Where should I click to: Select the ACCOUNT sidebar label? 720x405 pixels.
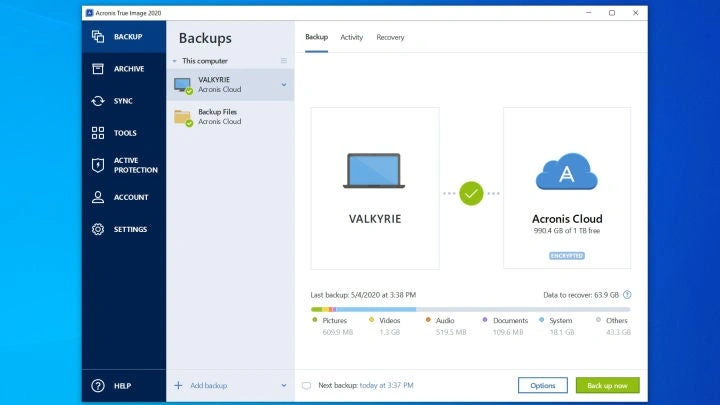click(x=131, y=197)
